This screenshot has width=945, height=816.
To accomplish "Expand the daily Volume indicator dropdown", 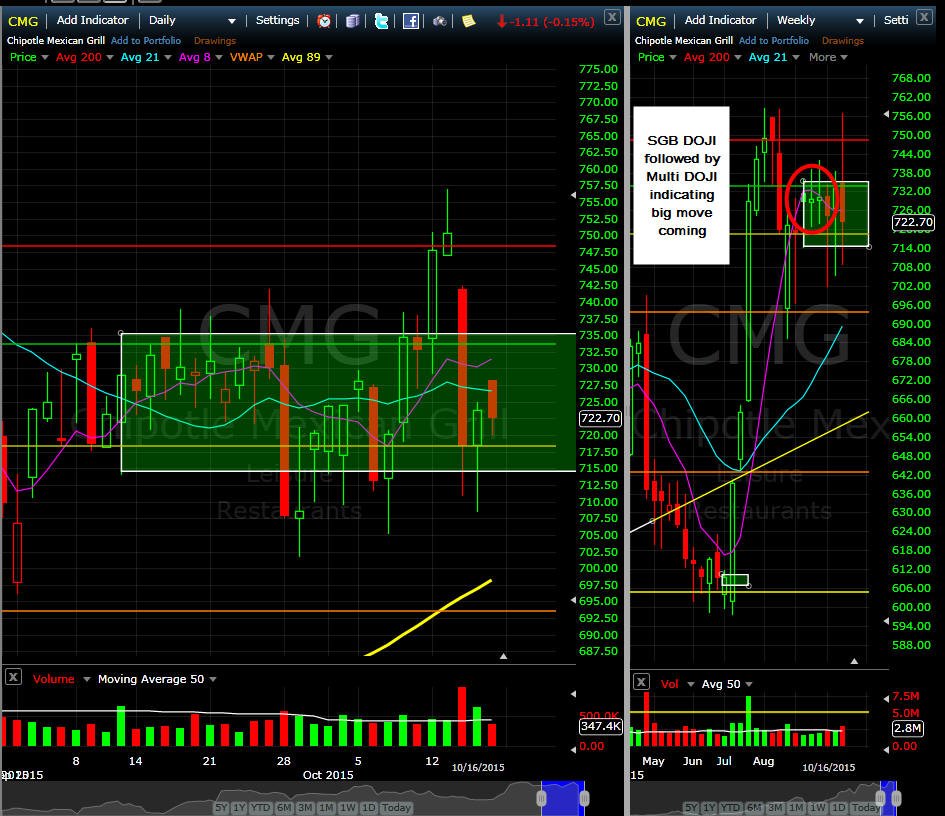I will coord(87,679).
